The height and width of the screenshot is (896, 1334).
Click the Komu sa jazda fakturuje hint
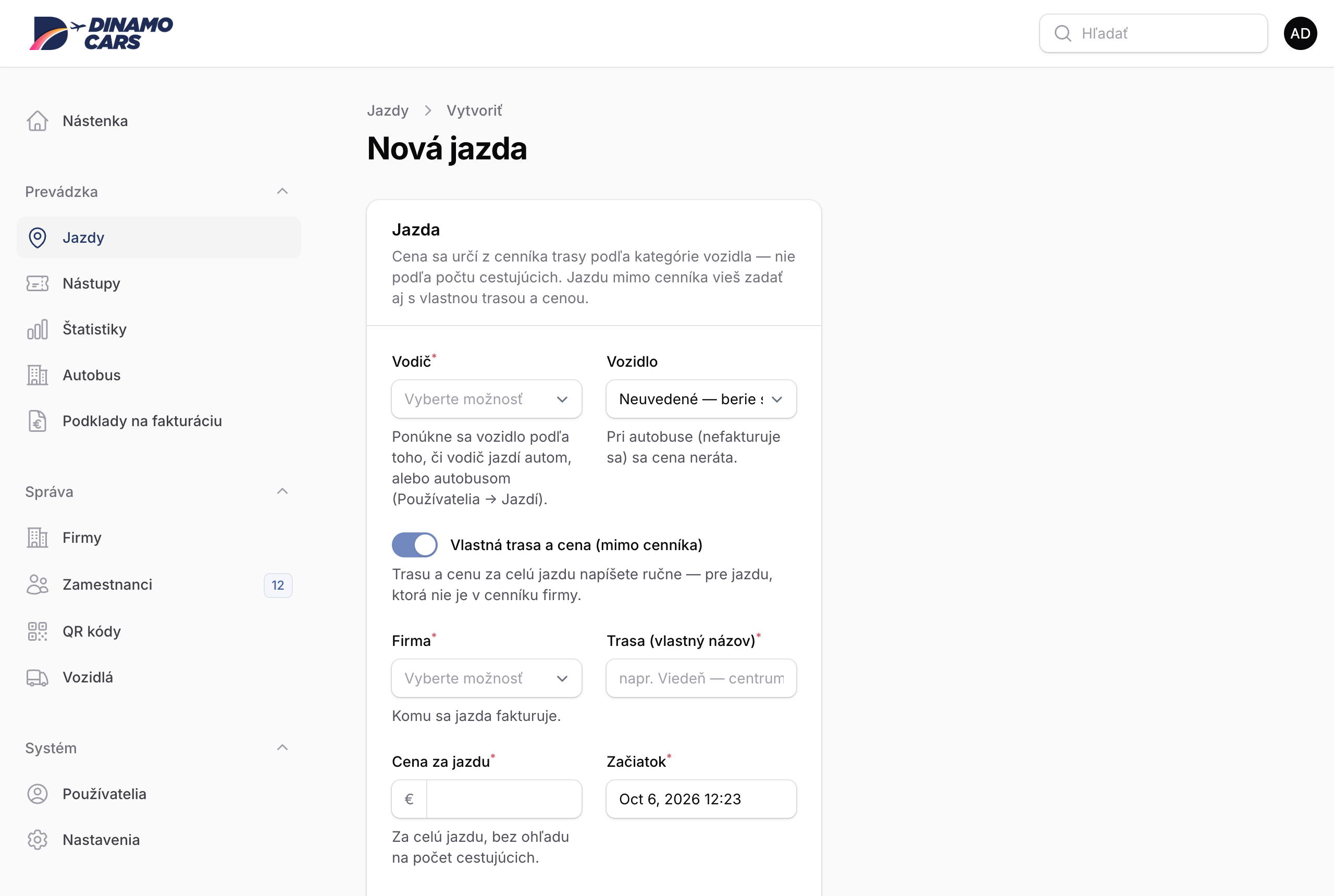pos(476,716)
